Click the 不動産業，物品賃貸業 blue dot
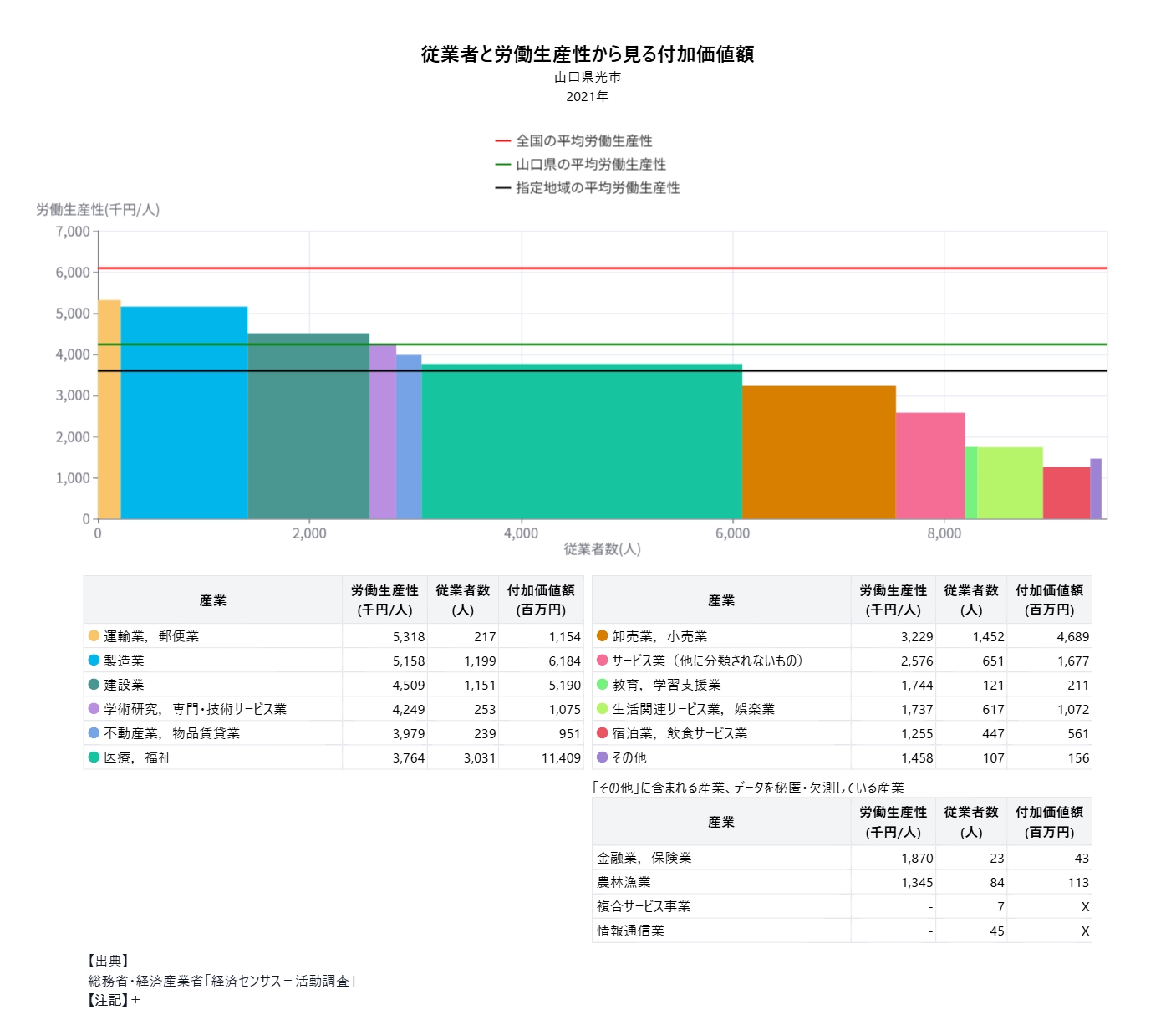The width and height of the screenshot is (1176, 1015). coord(94,733)
